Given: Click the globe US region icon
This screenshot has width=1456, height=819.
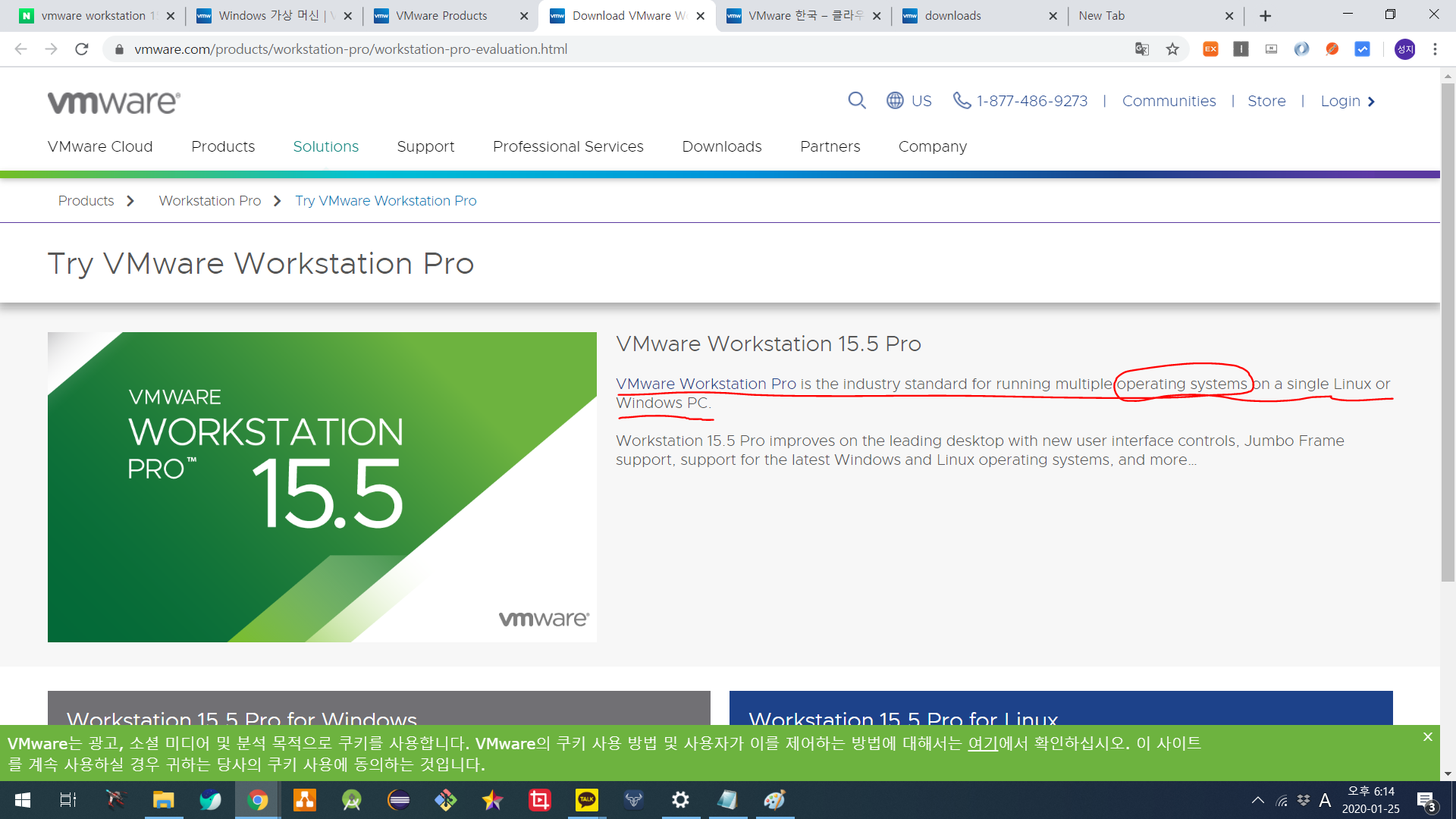Looking at the screenshot, I should (x=895, y=101).
